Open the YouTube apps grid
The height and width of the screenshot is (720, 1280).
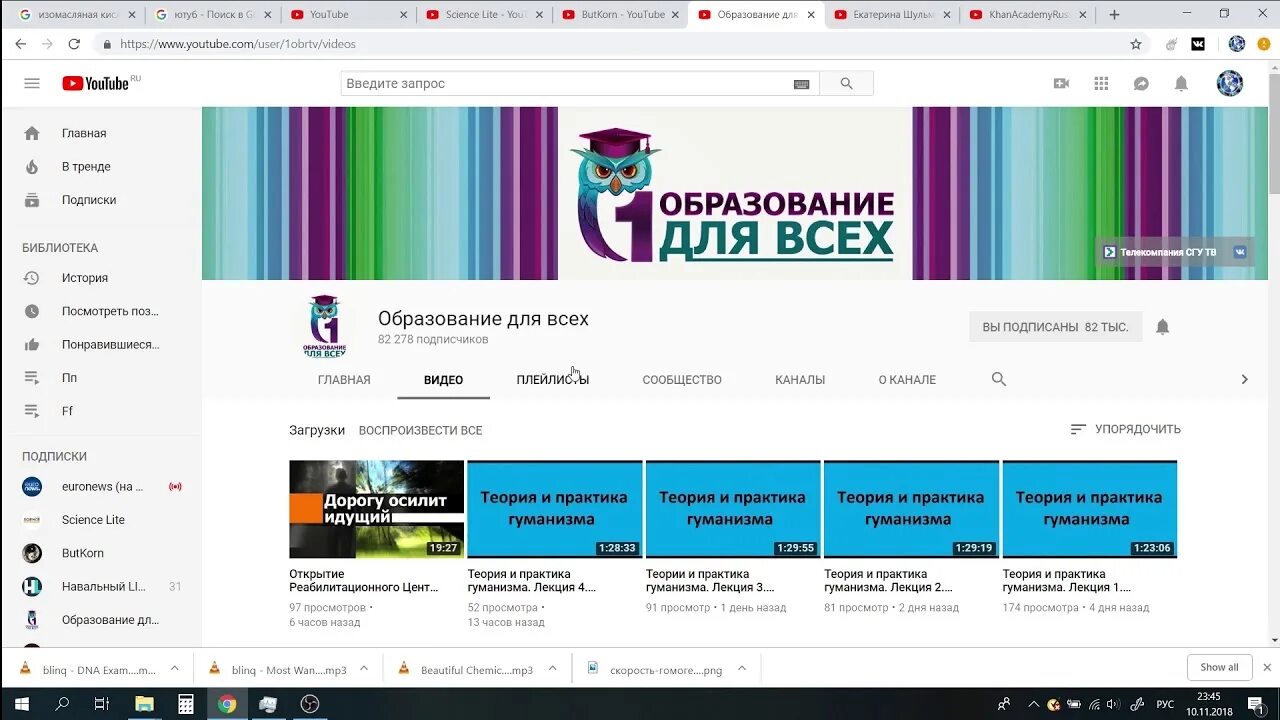click(1101, 83)
